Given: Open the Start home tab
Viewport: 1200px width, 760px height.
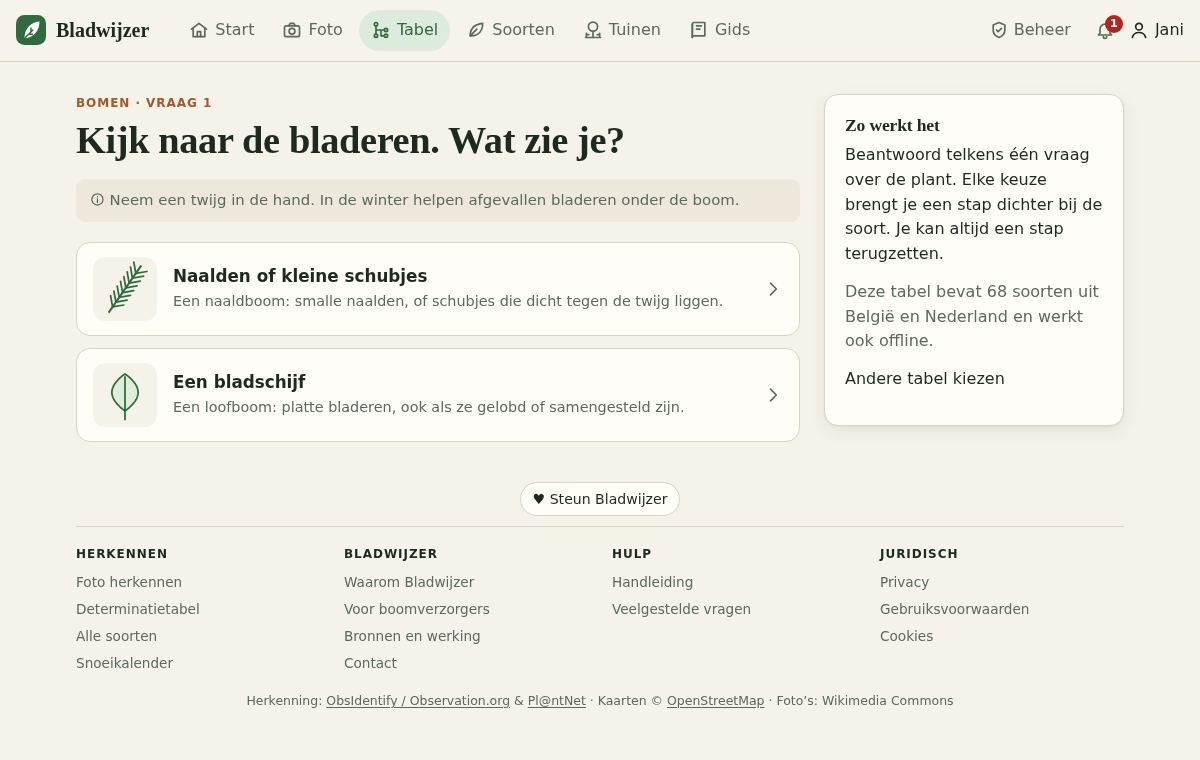Looking at the screenshot, I should coord(222,30).
